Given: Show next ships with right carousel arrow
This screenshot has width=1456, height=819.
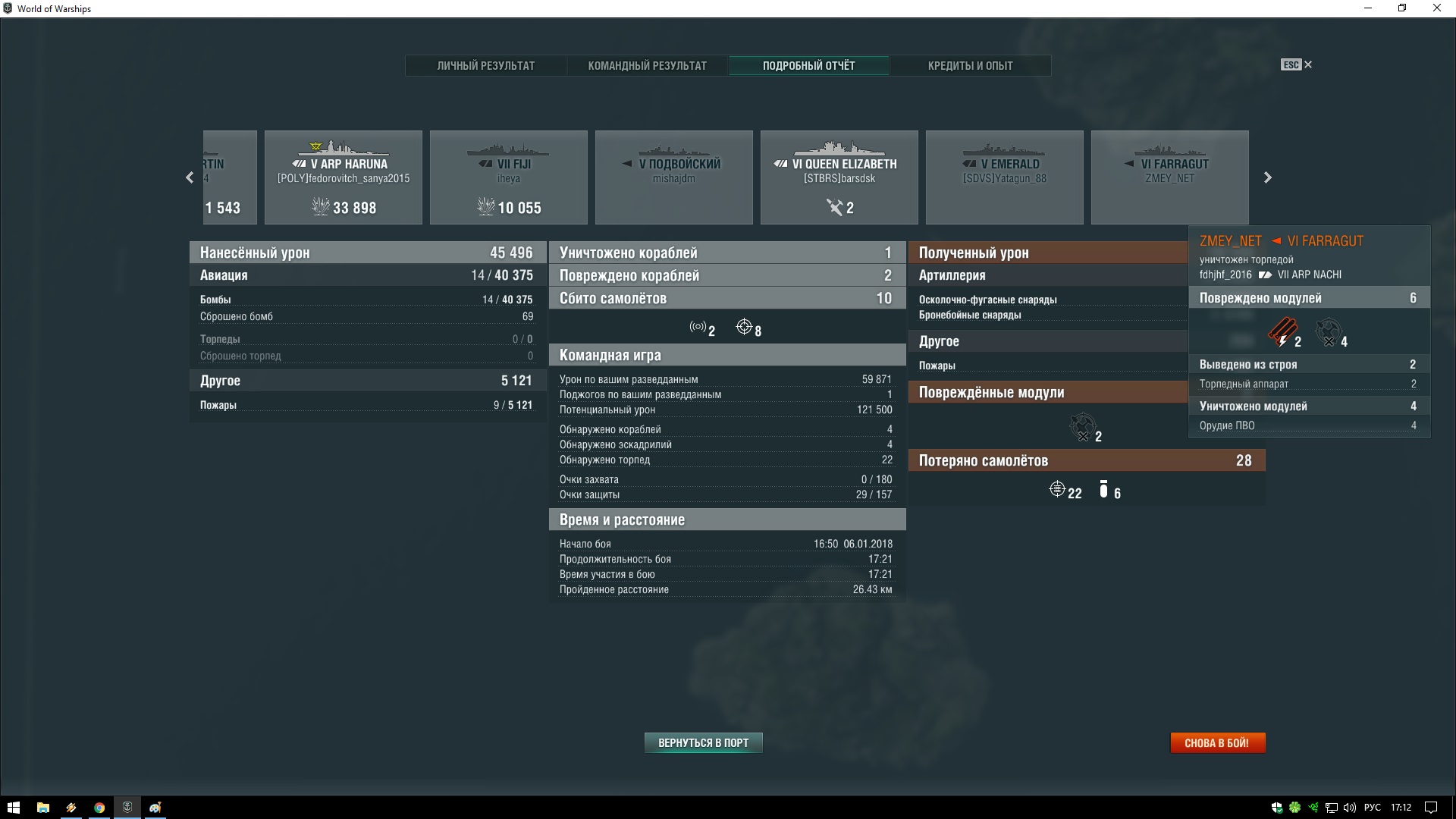Looking at the screenshot, I should tap(1267, 177).
